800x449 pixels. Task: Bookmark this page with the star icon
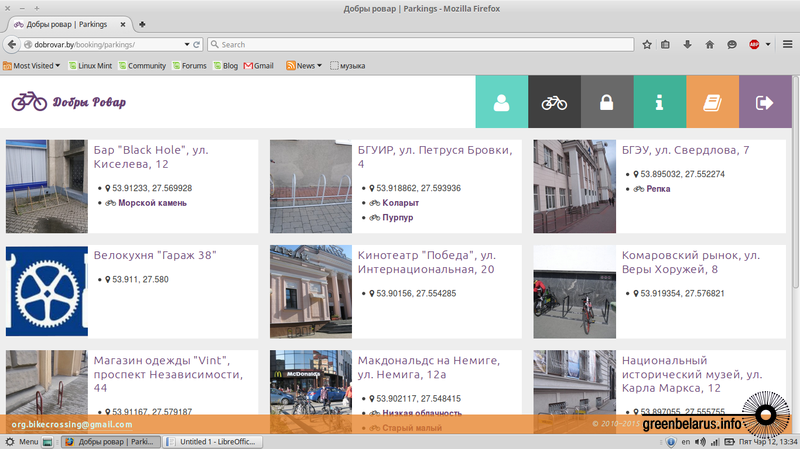647,44
